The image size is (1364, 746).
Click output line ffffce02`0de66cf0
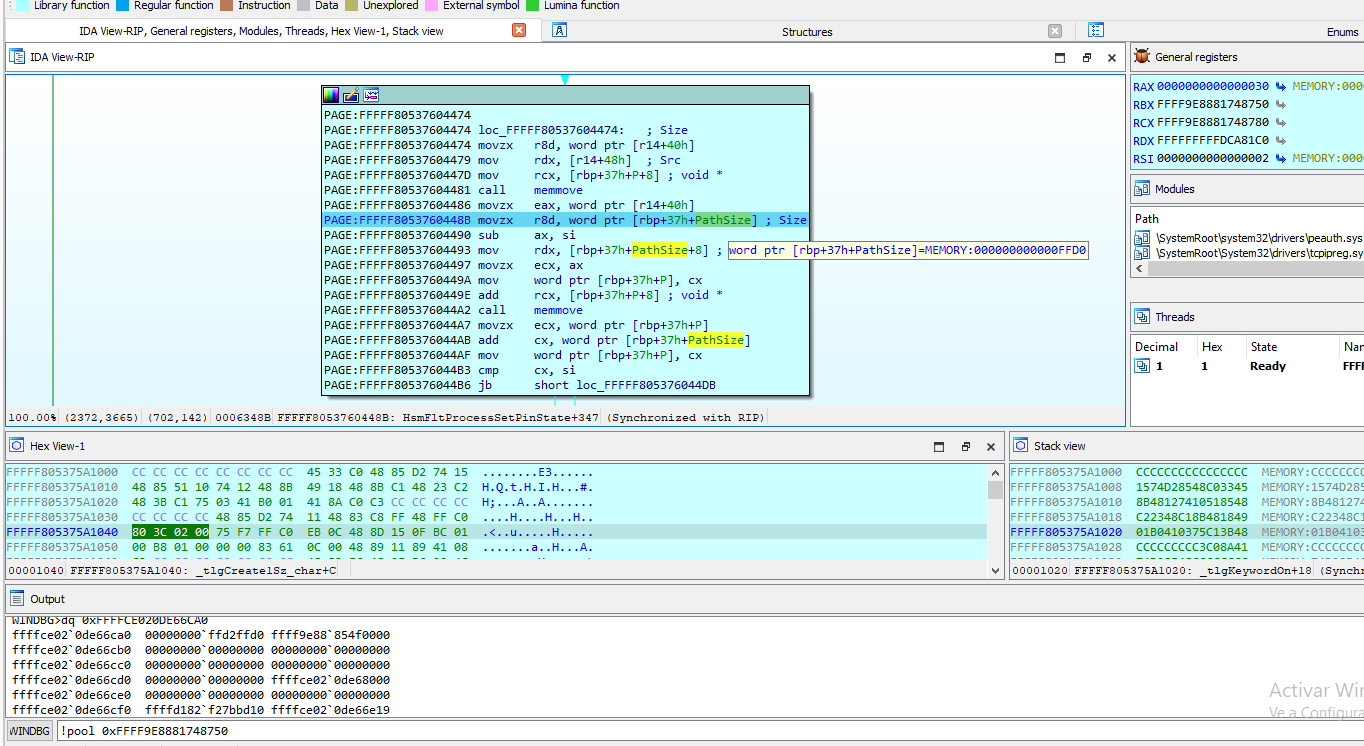pyautogui.click(x=201, y=710)
